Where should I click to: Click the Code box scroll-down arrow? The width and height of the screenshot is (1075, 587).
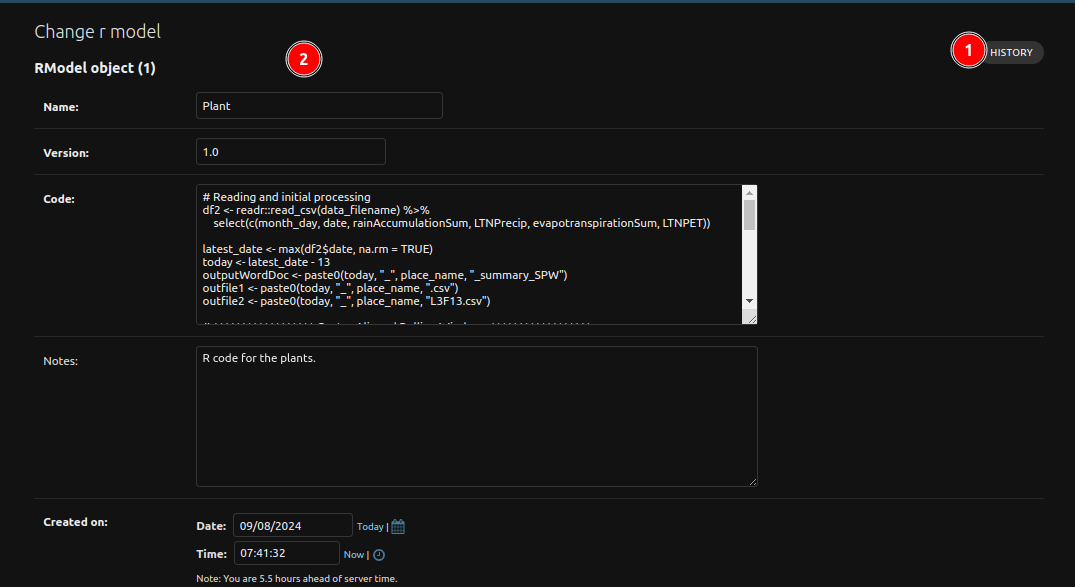749,301
